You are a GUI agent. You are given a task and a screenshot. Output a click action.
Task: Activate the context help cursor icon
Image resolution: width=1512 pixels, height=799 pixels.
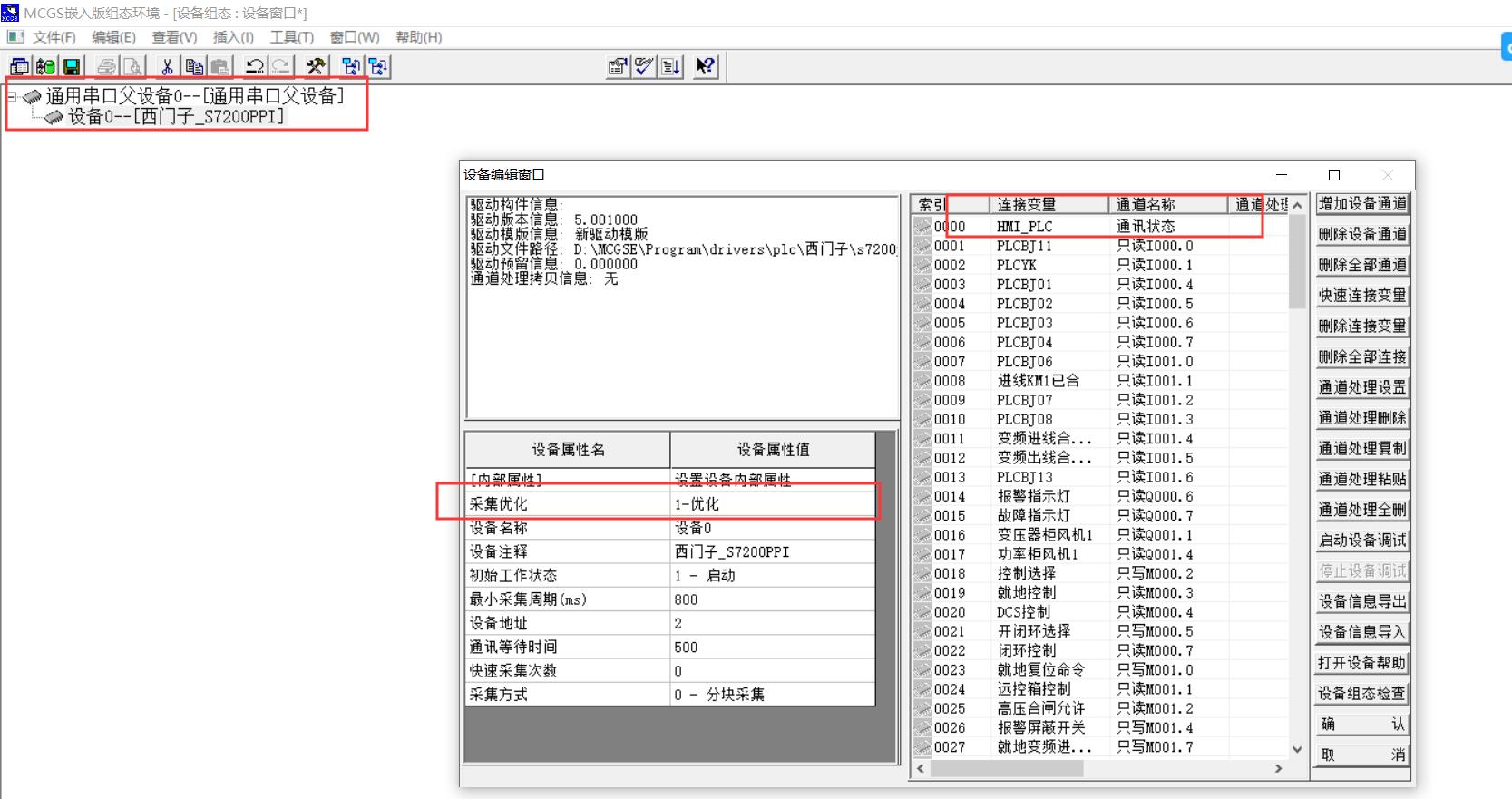(706, 66)
